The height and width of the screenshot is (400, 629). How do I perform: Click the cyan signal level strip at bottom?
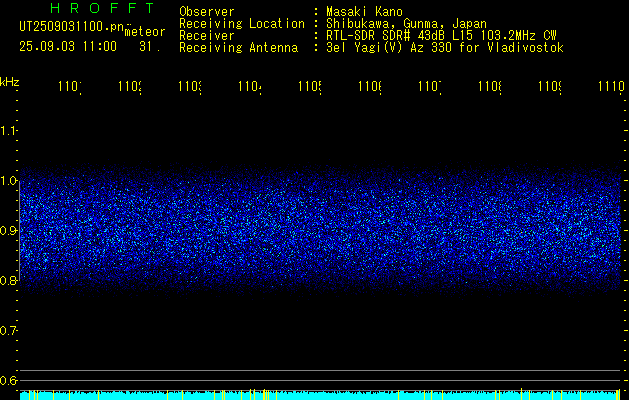tap(320, 395)
